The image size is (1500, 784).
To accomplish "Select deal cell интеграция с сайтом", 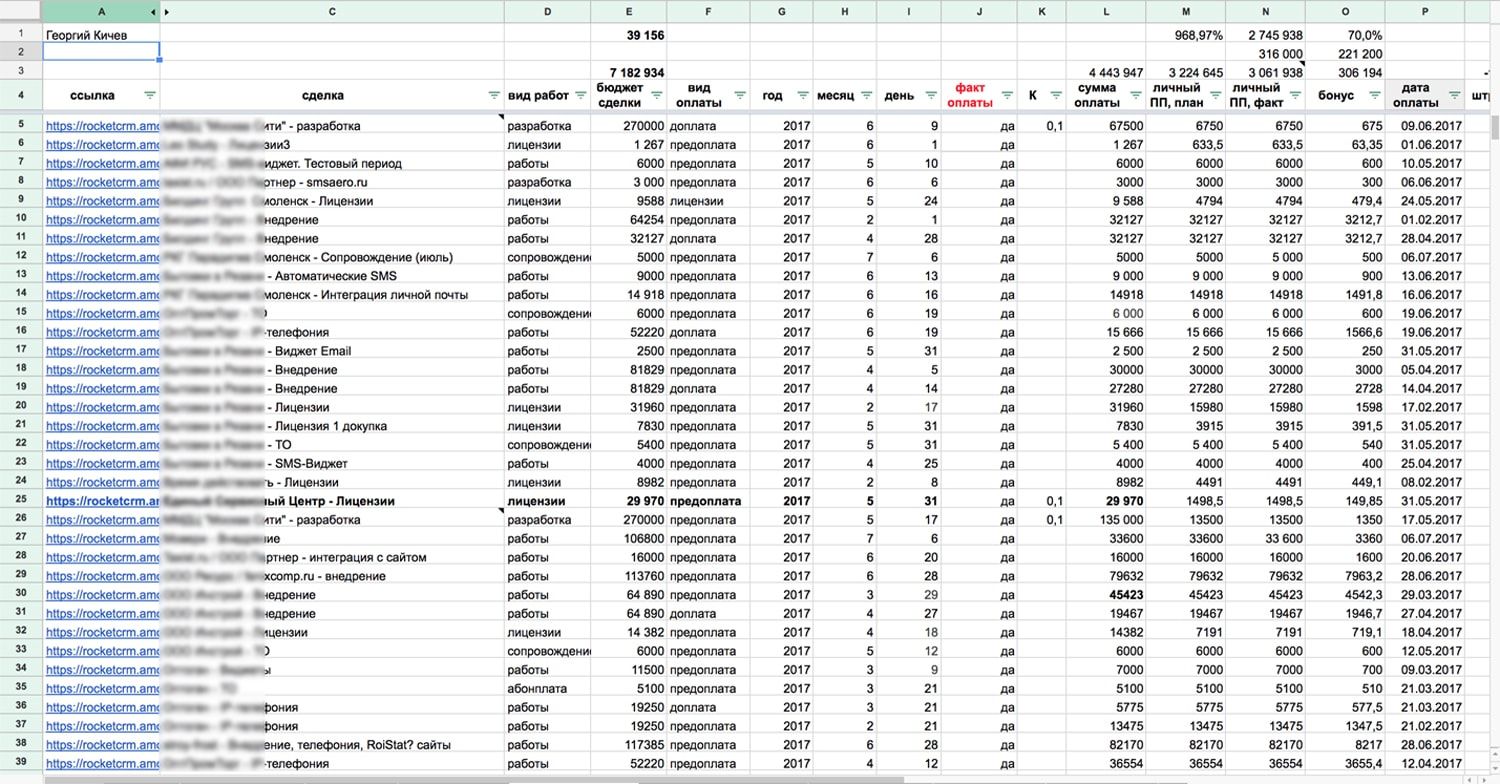I will [x=332, y=557].
